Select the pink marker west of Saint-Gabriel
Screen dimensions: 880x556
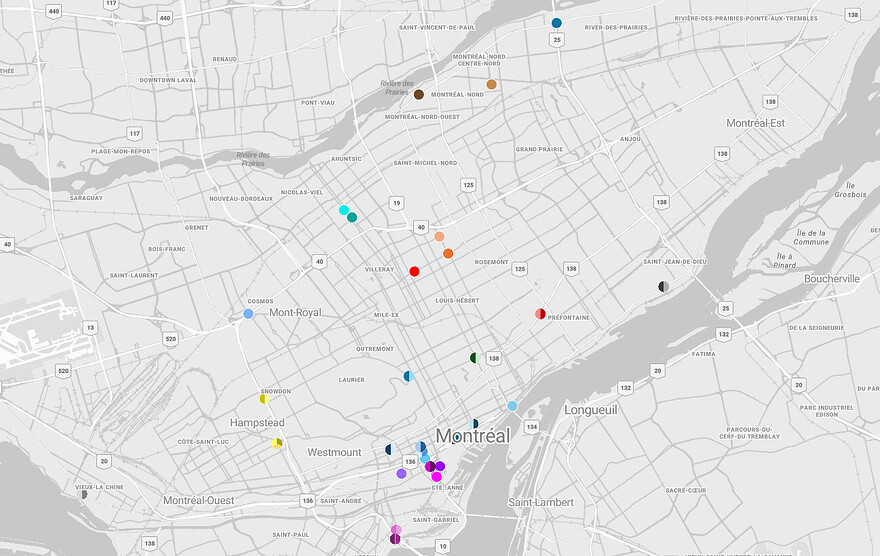(396, 530)
